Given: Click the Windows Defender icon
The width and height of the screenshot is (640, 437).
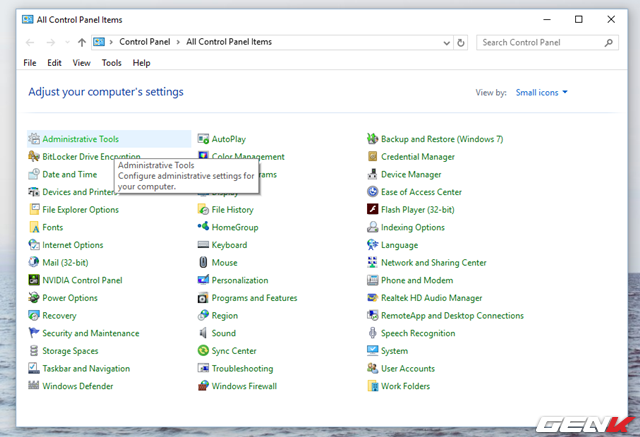Looking at the screenshot, I should (34, 386).
